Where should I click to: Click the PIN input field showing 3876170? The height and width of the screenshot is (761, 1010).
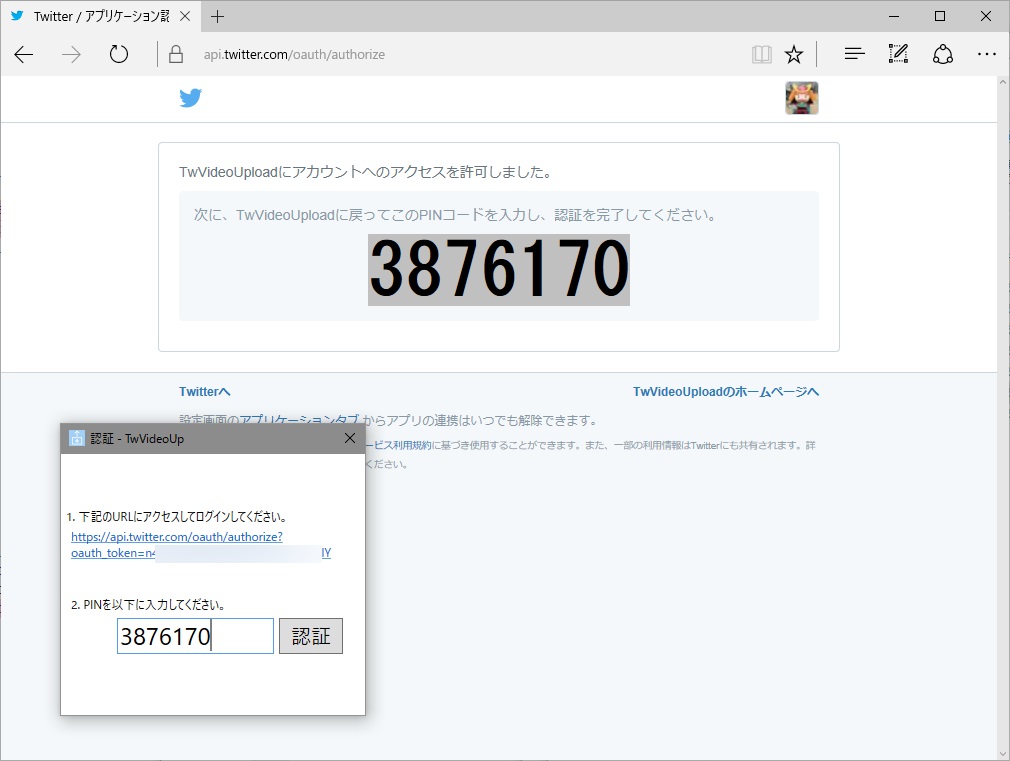click(194, 636)
